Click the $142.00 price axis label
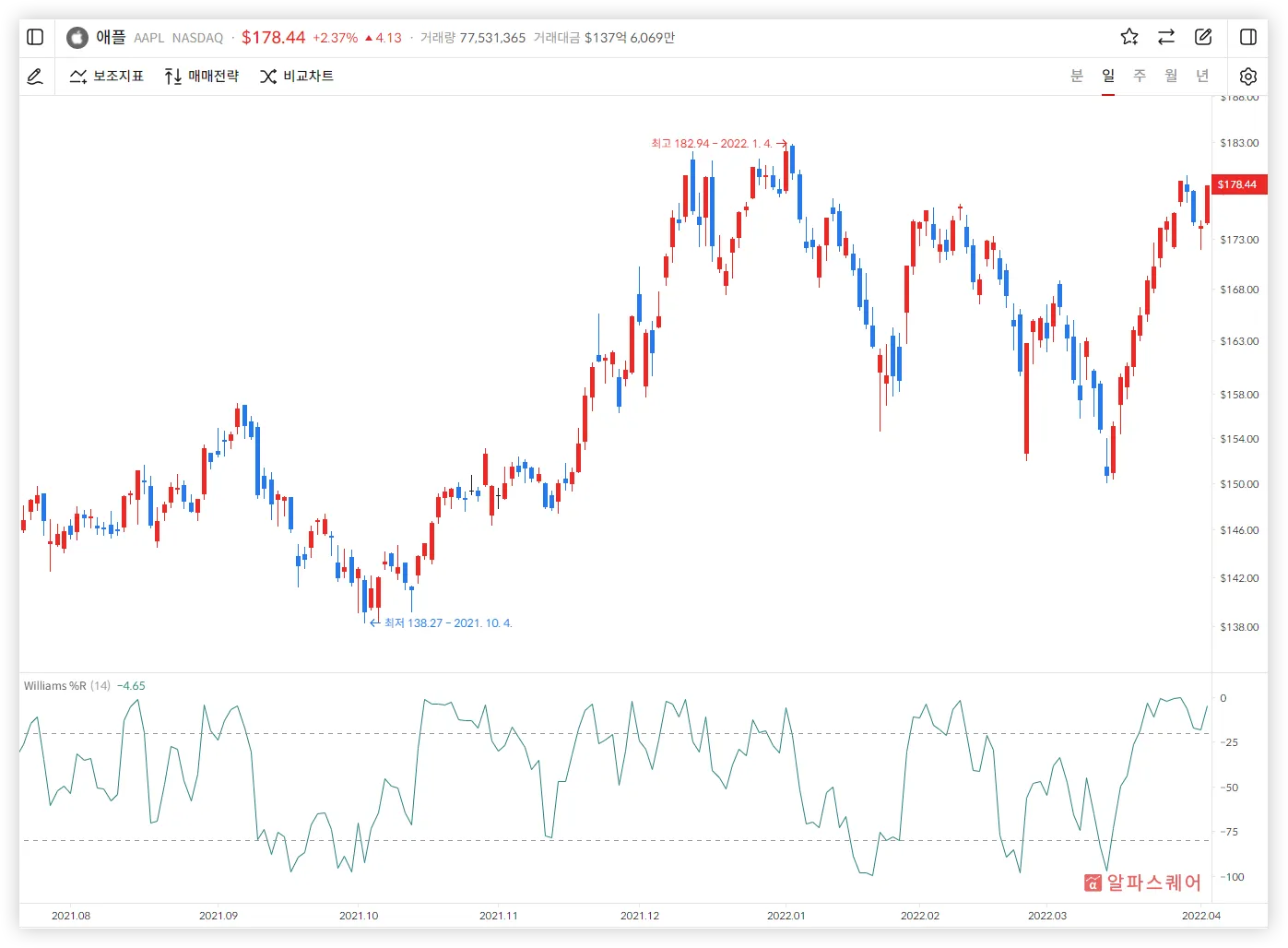 pos(1239,578)
